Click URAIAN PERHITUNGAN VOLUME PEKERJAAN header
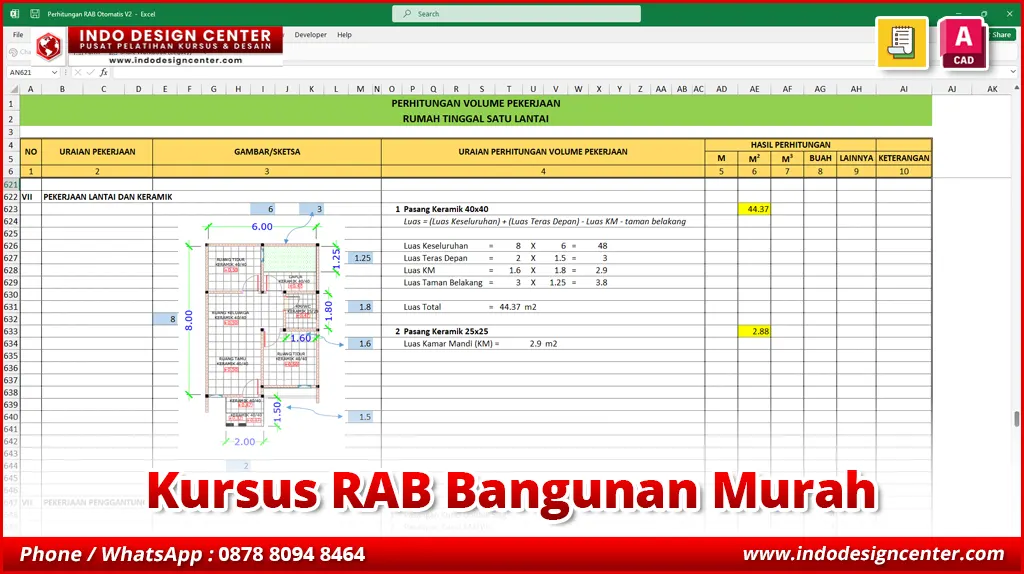This screenshot has width=1024, height=574. [x=543, y=151]
